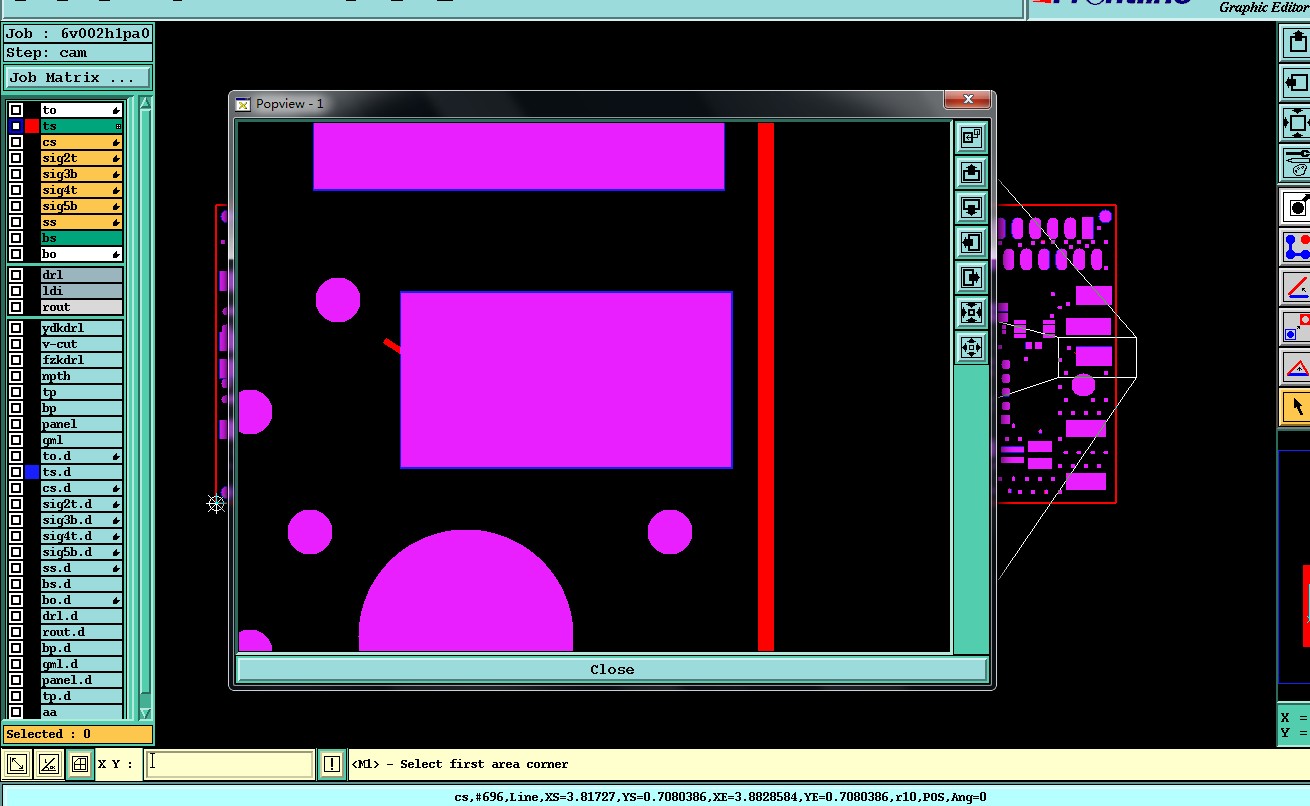Pan the Popview right with arrow icon
The image size is (1310, 806).
coord(971,277)
